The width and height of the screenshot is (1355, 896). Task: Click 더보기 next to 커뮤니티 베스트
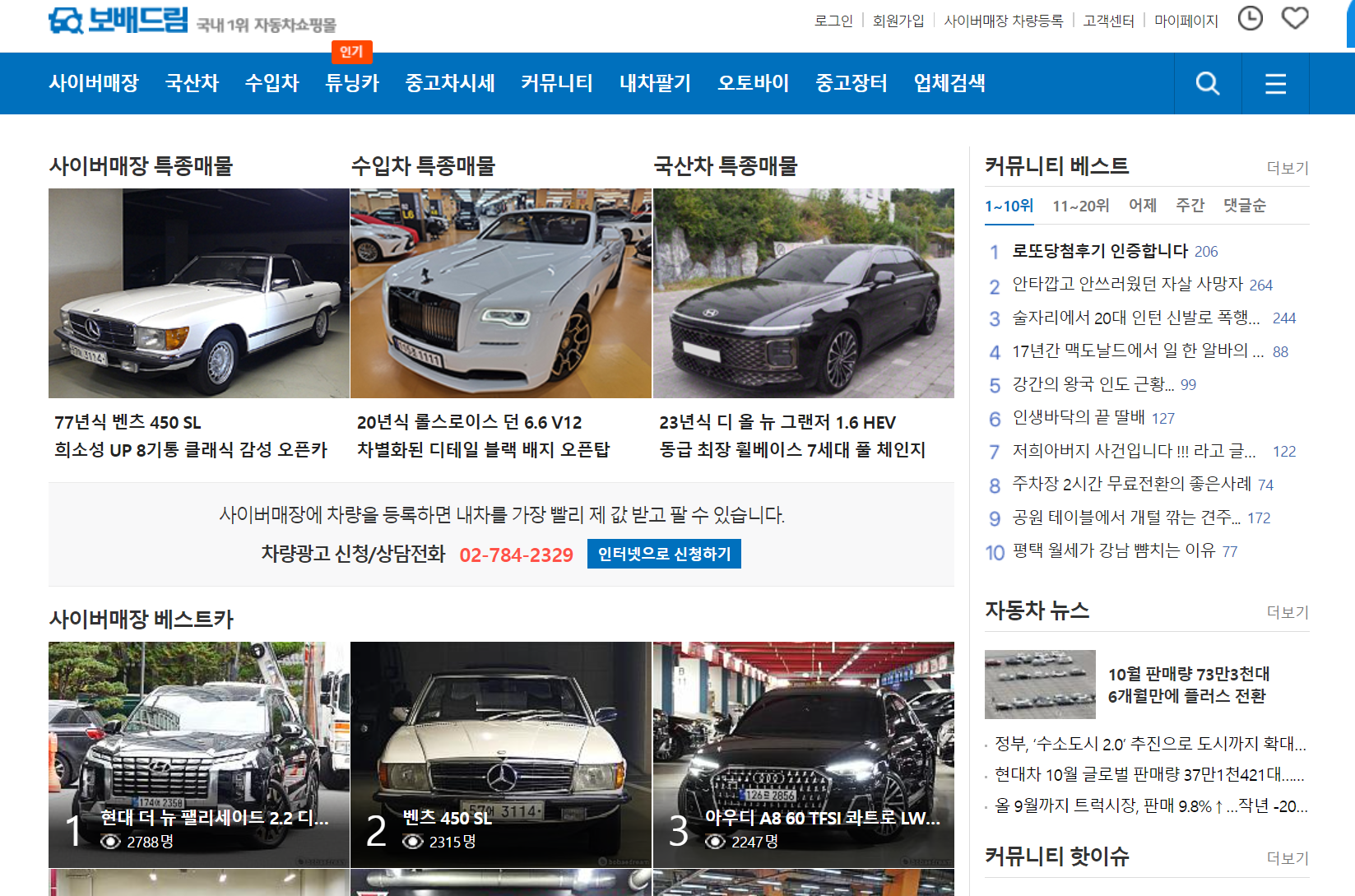pyautogui.click(x=1288, y=168)
